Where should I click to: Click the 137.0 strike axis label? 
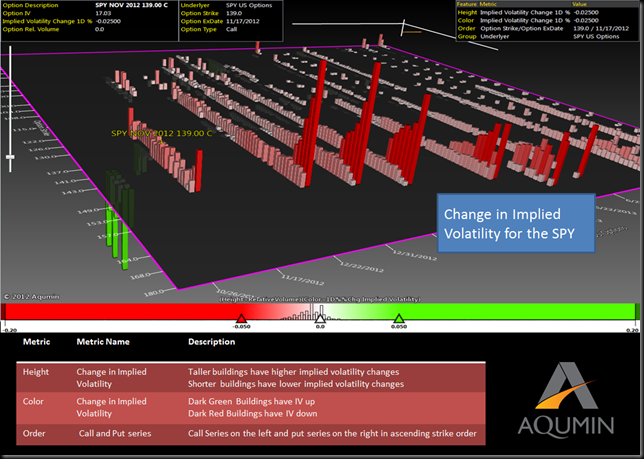(58, 172)
